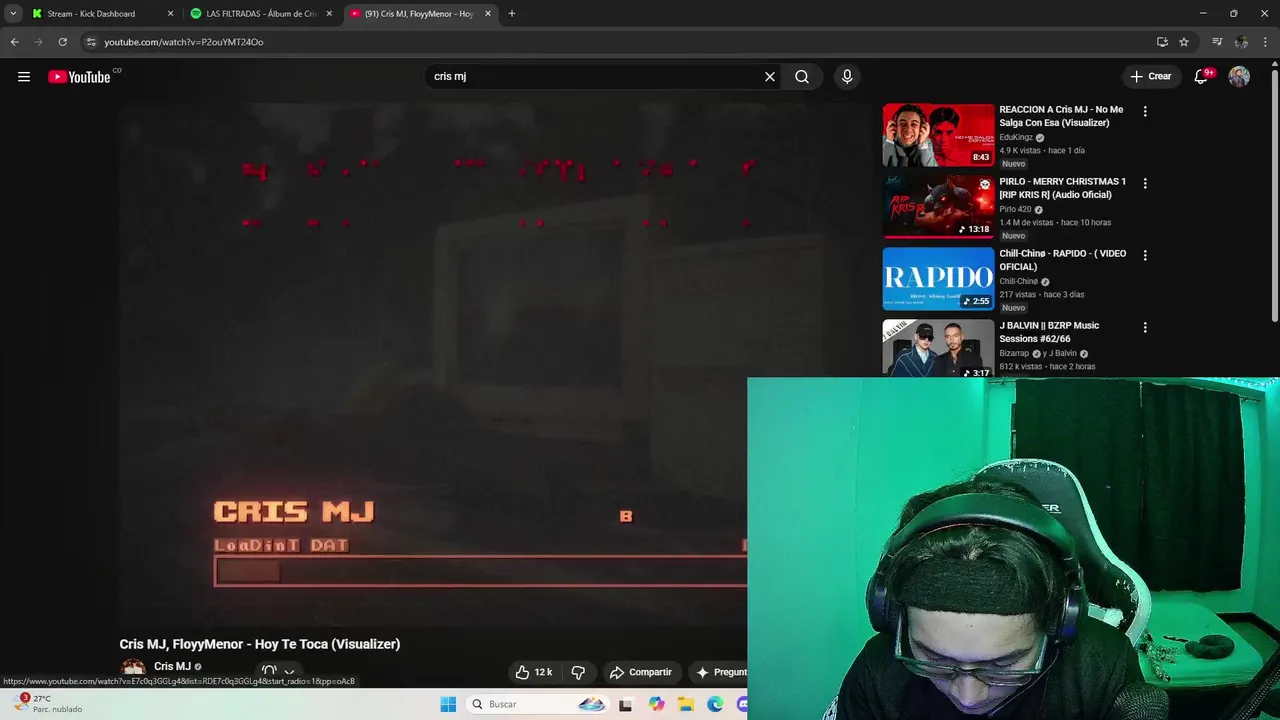Open Chill-Chinø RAPIDO video thumbnail
The height and width of the screenshot is (720, 1280).
938,279
